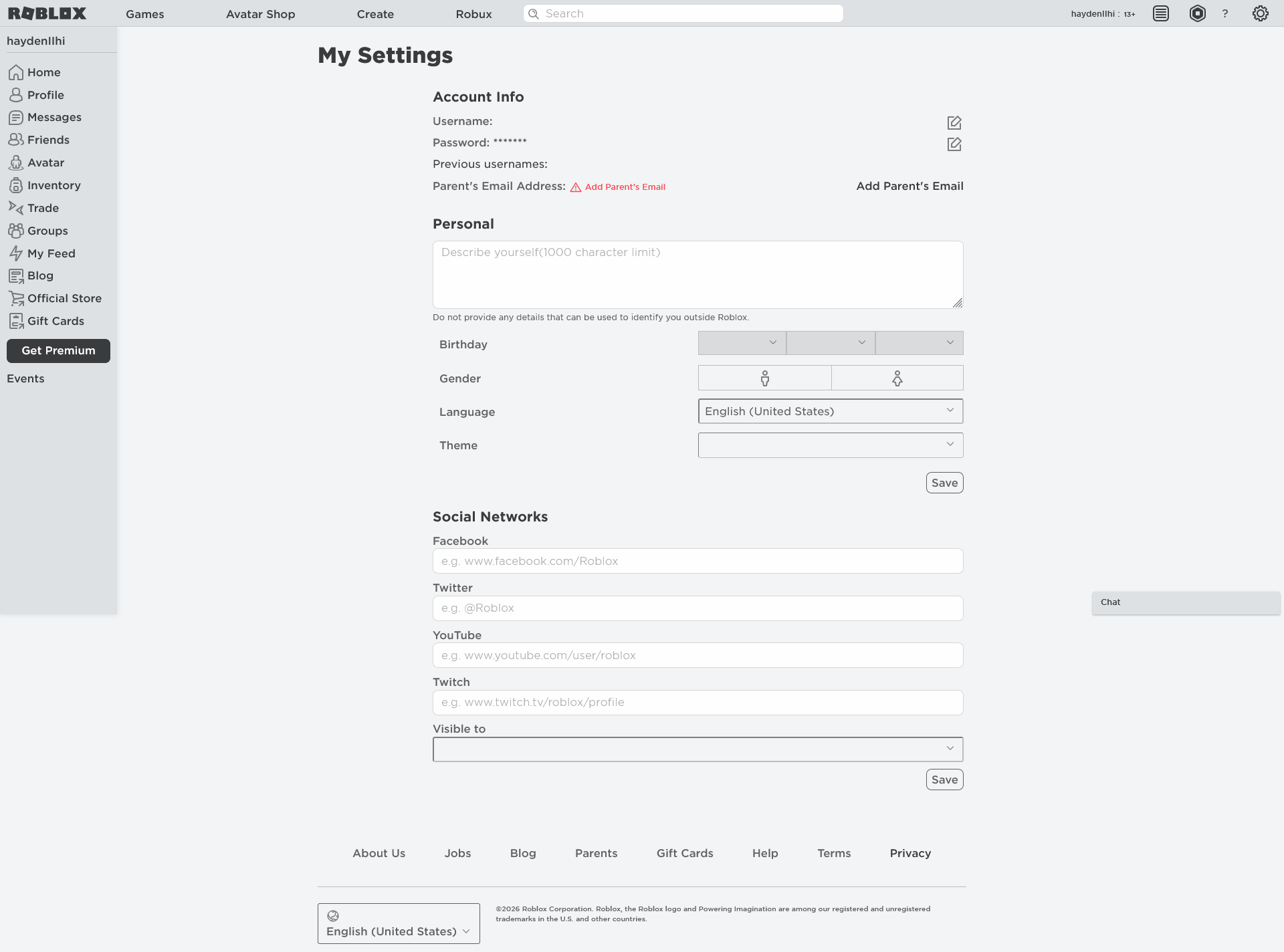Viewport: 1284px width, 952px height.
Task: Save the Social Networks settings
Action: [x=944, y=780]
